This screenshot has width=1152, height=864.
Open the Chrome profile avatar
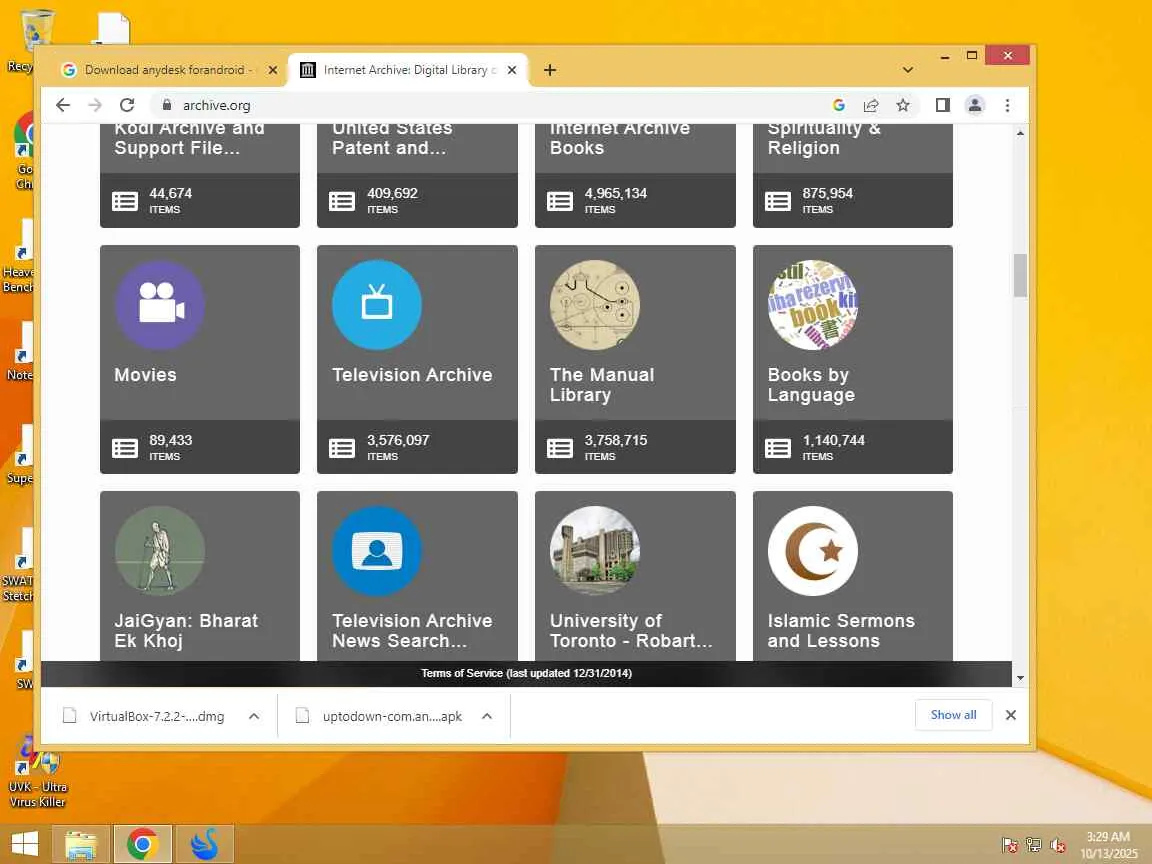pyautogui.click(x=975, y=105)
